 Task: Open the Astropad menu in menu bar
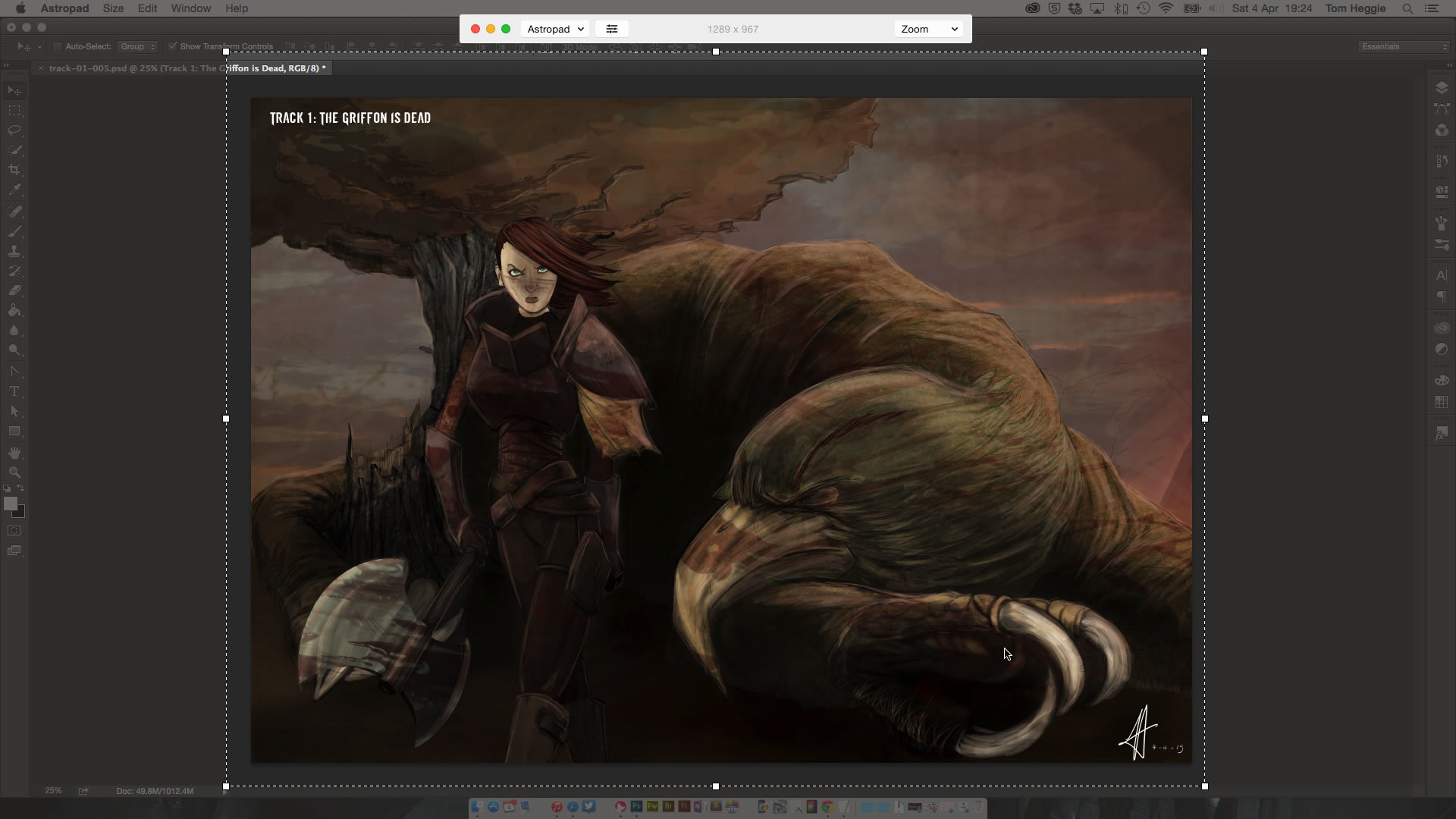64,8
